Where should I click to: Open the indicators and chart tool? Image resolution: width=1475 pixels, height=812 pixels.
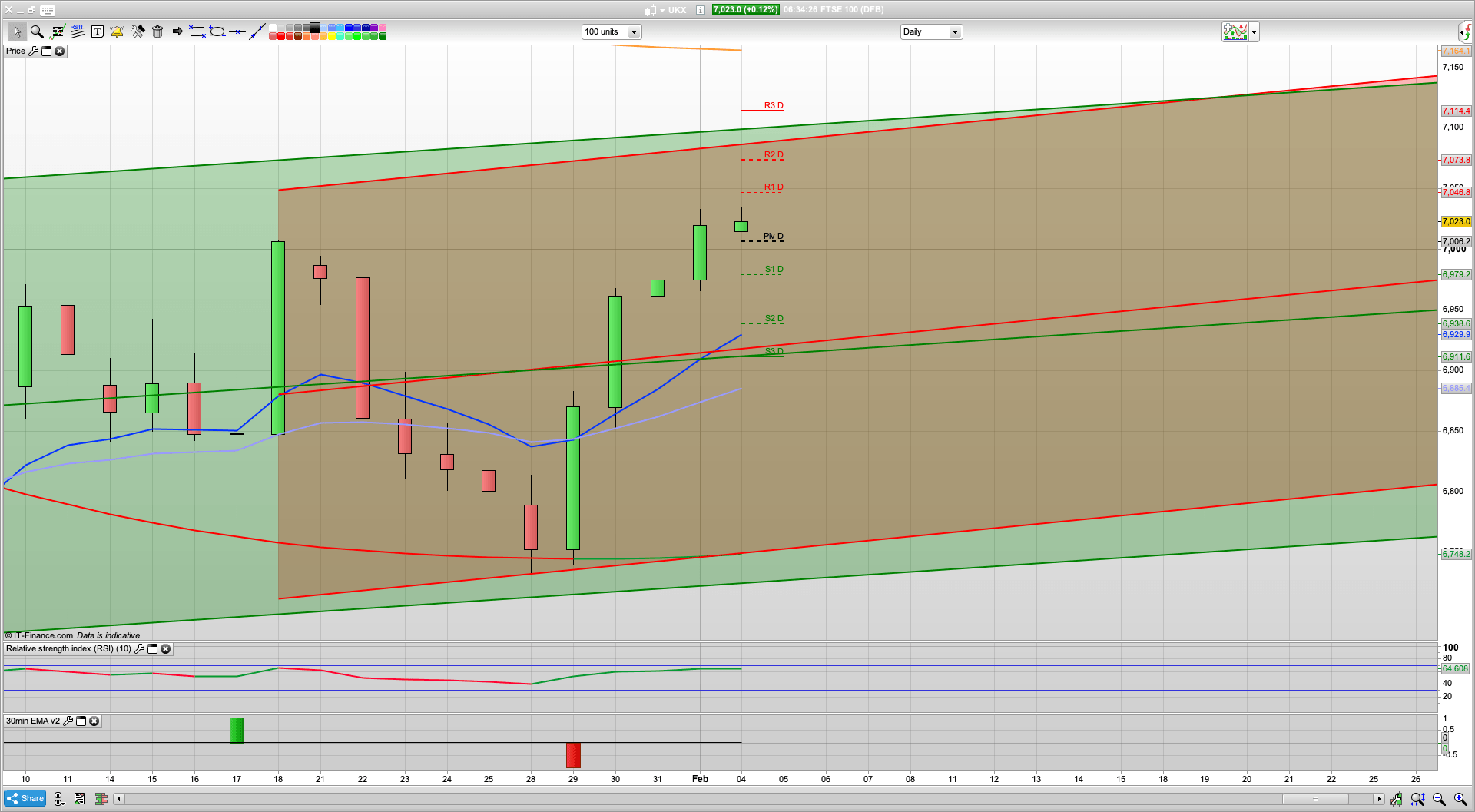click(x=57, y=31)
